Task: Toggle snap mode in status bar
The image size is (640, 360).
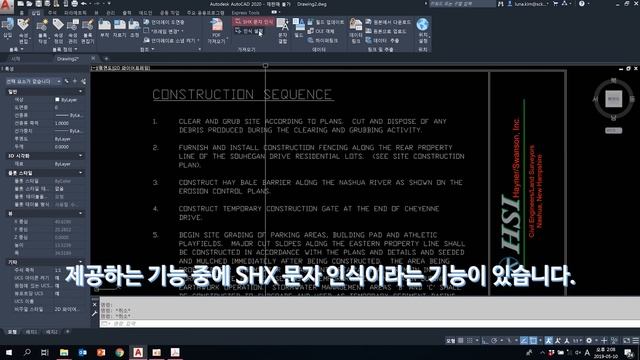Action: click(x=470, y=340)
